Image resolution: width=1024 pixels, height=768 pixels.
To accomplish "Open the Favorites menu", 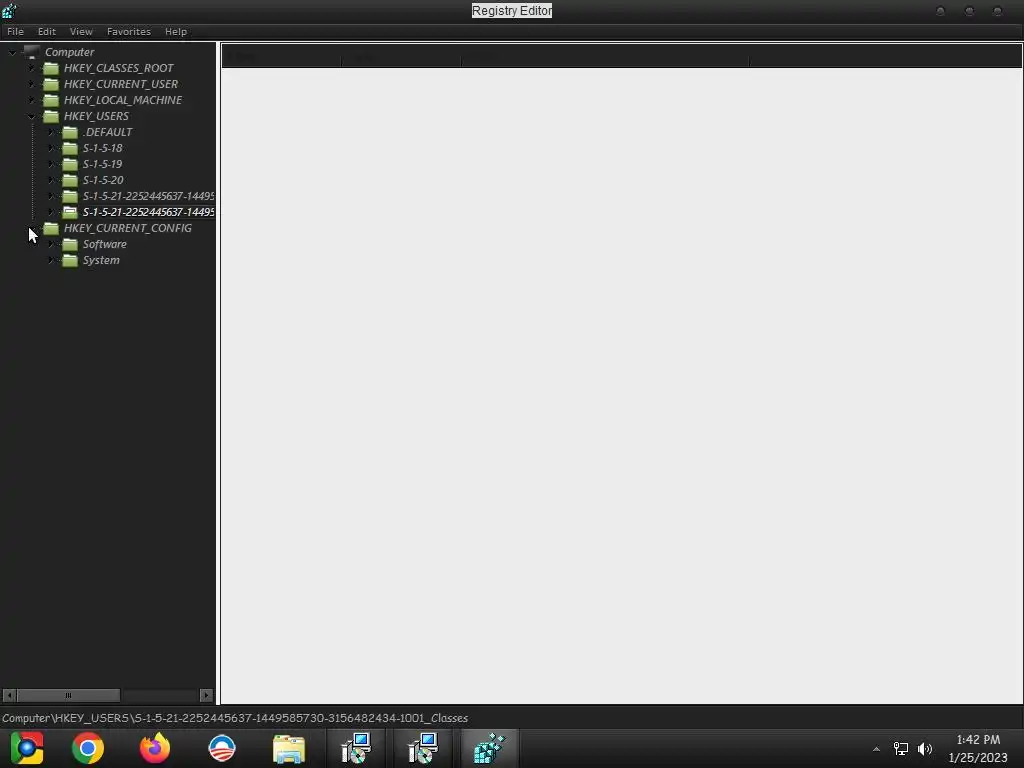I will [x=129, y=31].
